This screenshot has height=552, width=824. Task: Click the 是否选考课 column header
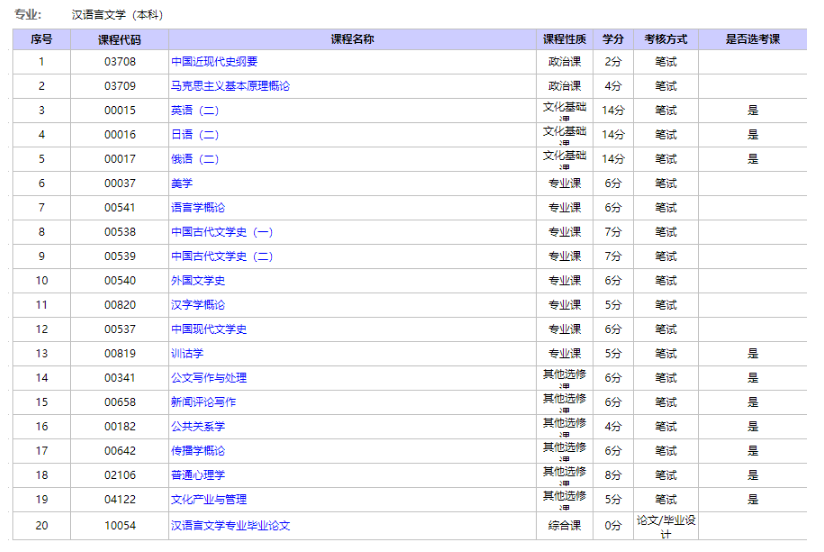pos(753,39)
